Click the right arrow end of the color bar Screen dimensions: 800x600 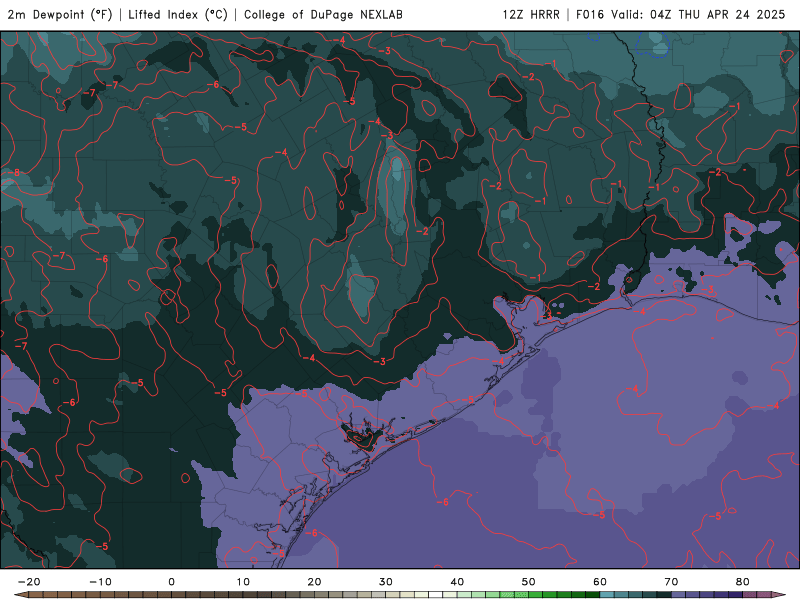point(778,595)
